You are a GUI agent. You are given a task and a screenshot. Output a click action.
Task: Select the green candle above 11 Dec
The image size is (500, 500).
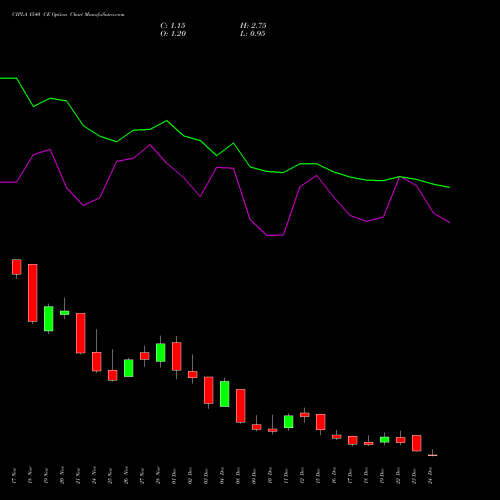pos(289,422)
